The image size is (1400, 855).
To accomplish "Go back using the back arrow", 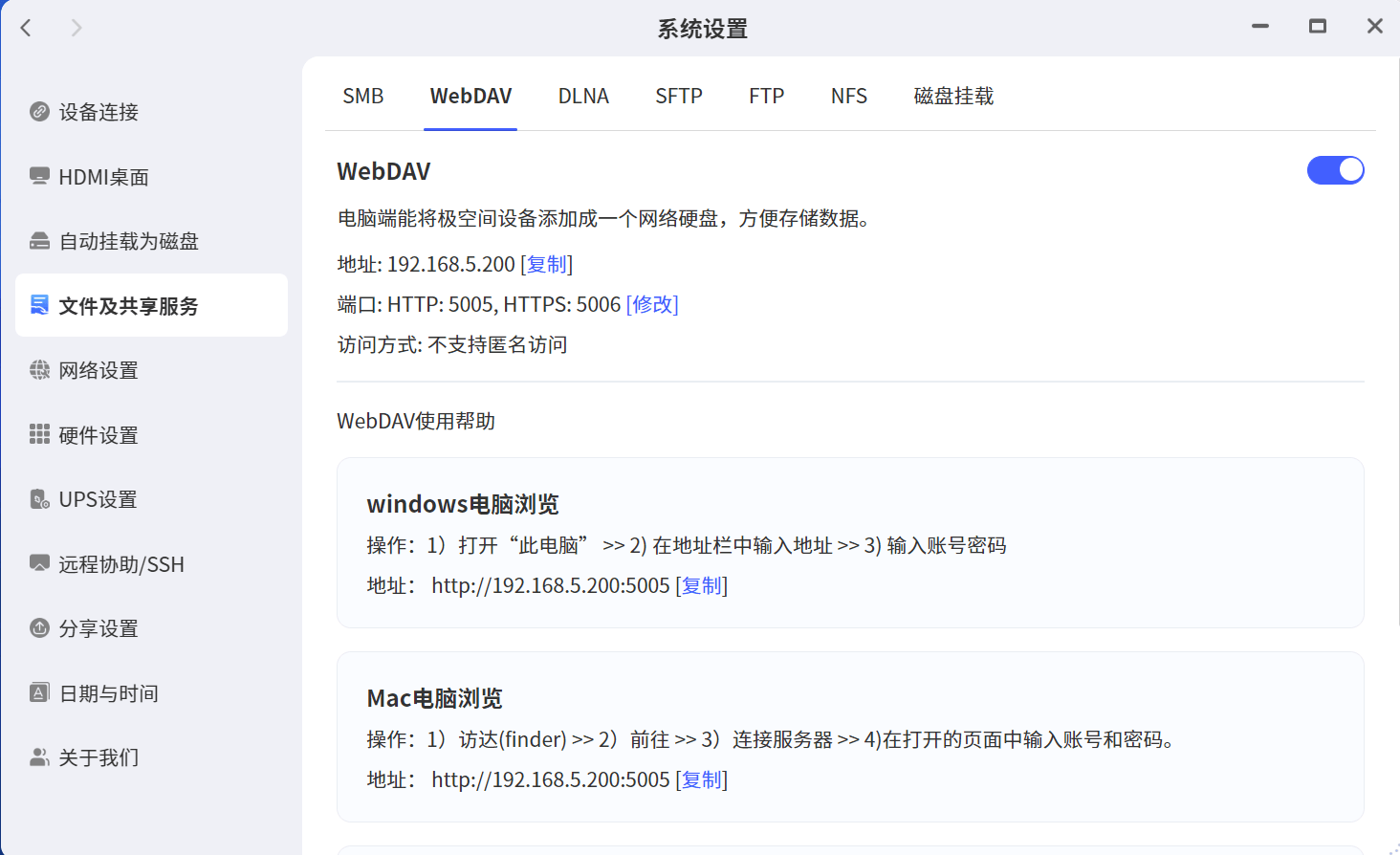I will pos(27,28).
